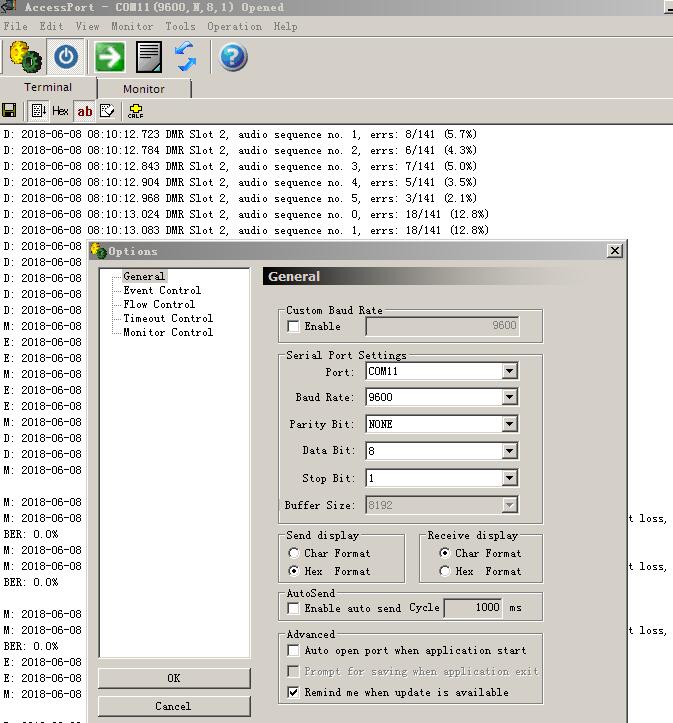Open the Port COM11 dropdown

(509, 371)
